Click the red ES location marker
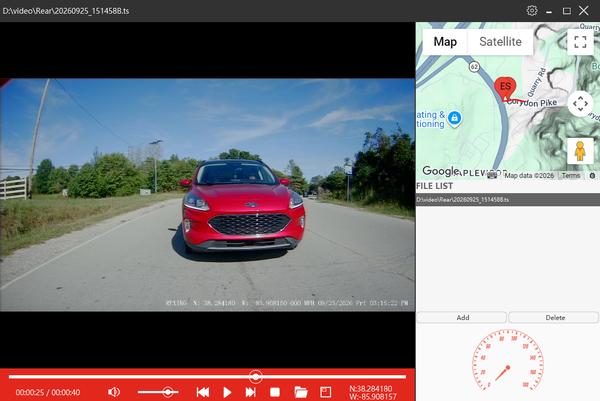The image size is (600, 401). coord(505,88)
